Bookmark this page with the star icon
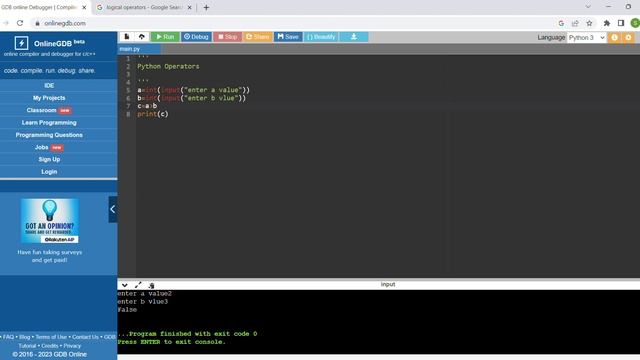The image size is (640, 360). tap(589, 23)
